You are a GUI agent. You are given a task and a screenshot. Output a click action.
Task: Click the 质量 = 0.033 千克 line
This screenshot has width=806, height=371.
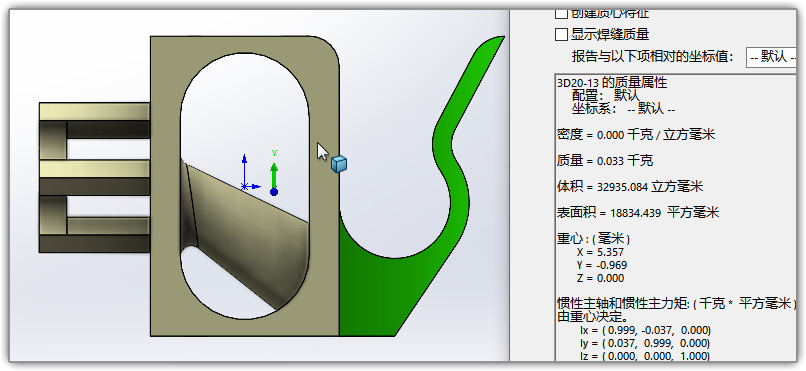604,161
